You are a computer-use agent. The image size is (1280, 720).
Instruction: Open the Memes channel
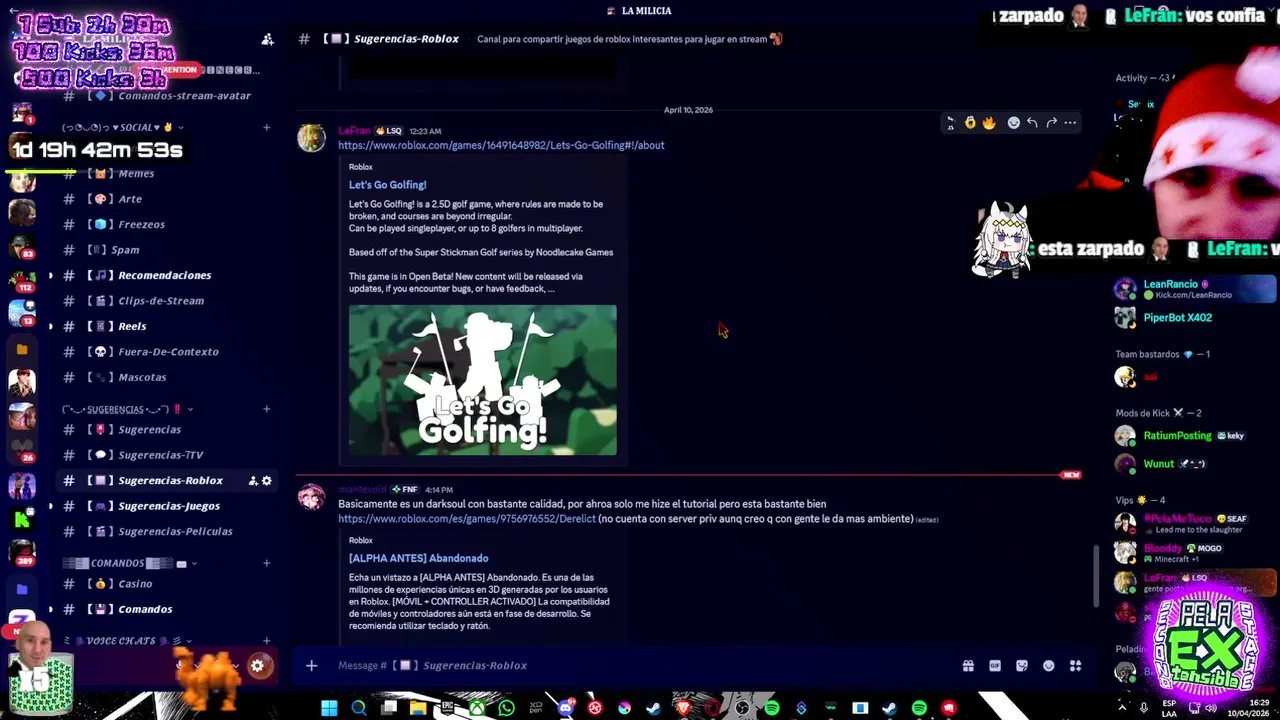[x=166, y=173]
